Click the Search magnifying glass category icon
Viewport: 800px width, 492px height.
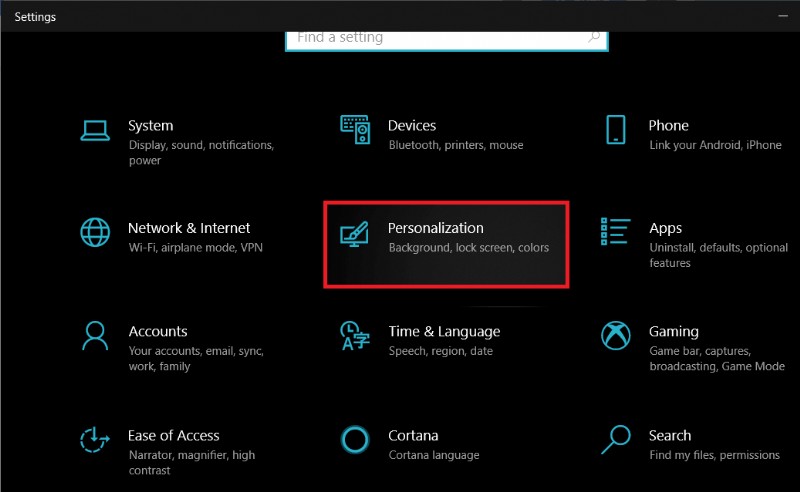tap(615, 438)
